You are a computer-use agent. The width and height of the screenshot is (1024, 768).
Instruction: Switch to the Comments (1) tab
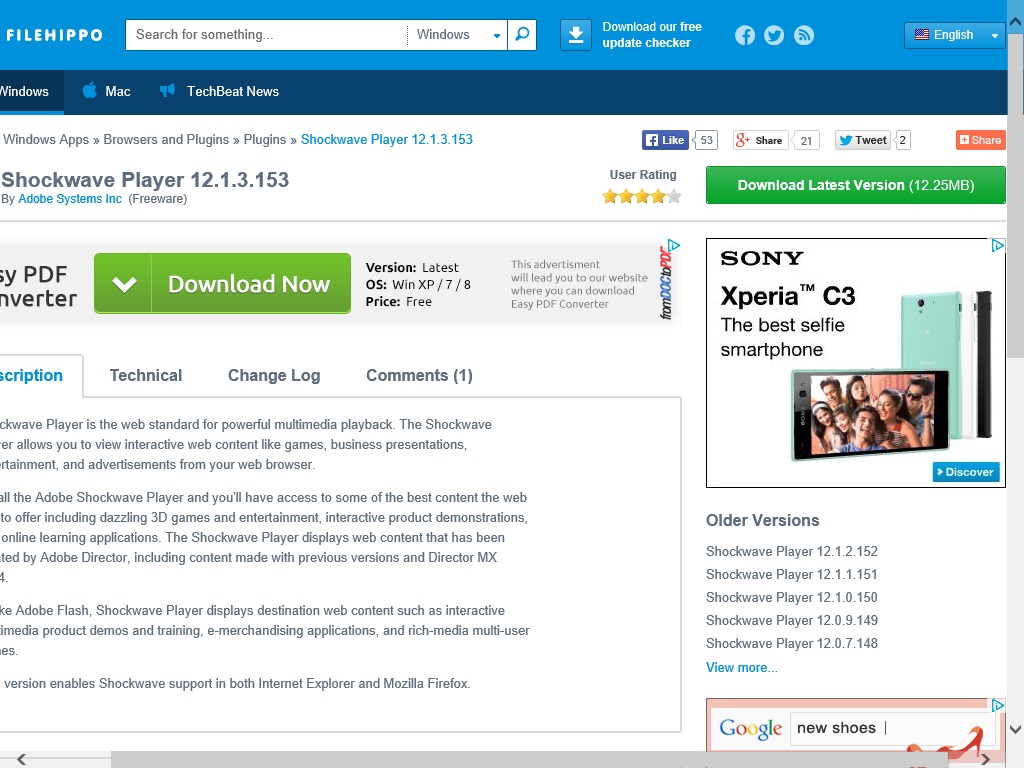pyautogui.click(x=419, y=376)
